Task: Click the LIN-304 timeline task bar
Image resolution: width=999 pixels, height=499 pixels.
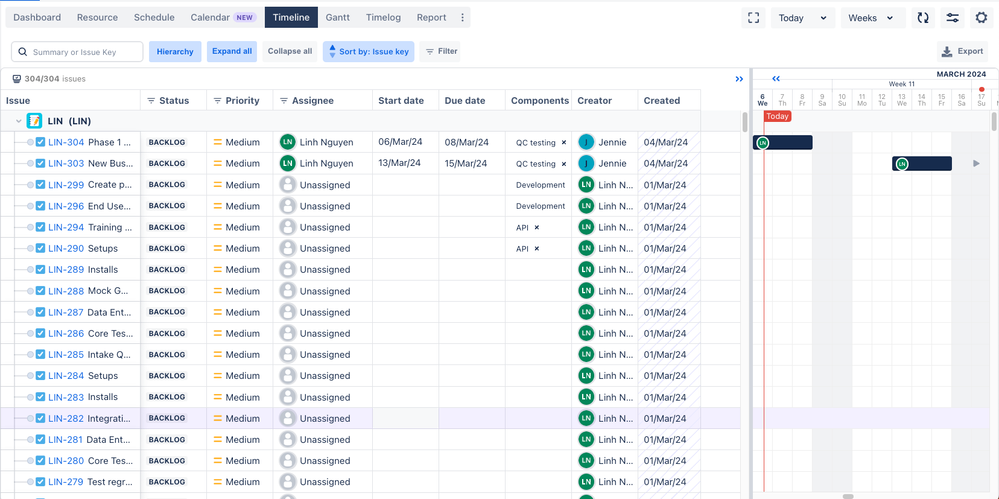Action: click(x=783, y=143)
